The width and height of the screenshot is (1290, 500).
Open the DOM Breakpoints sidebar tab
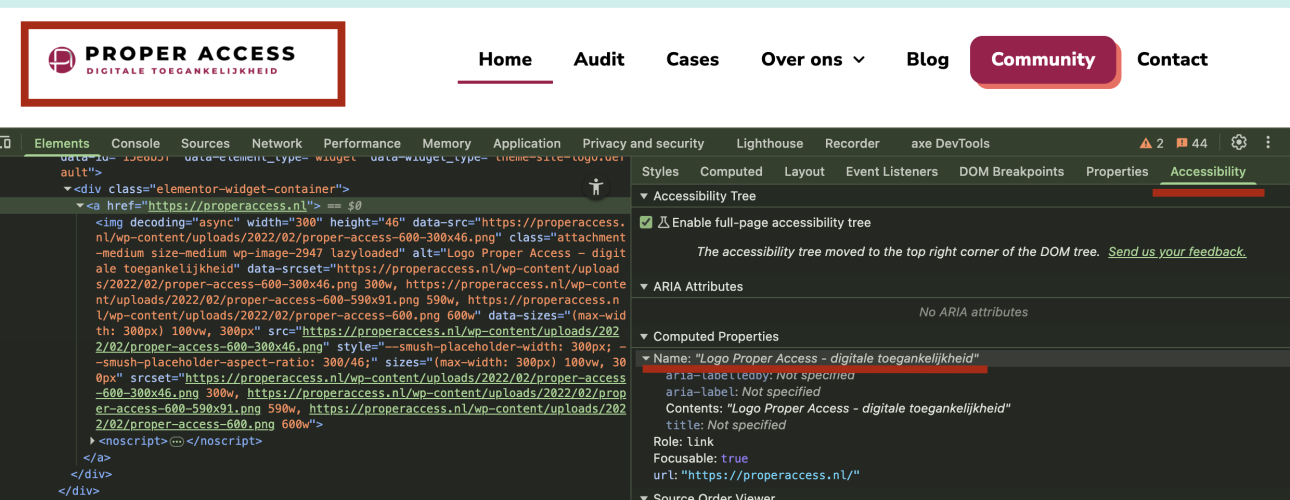coord(1011,171)
